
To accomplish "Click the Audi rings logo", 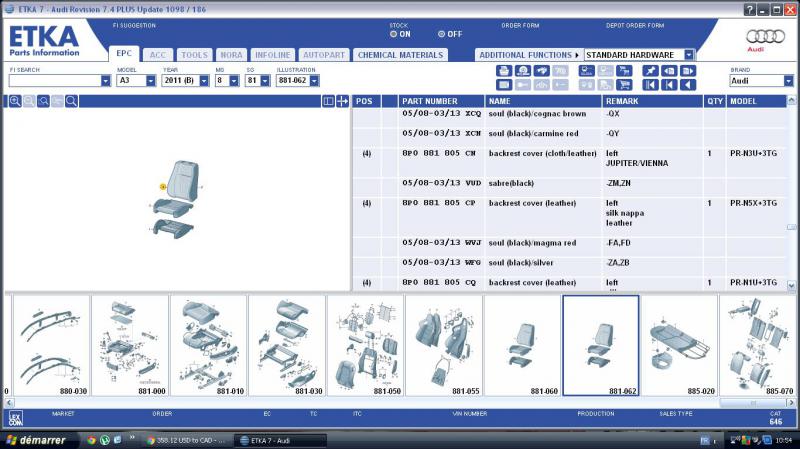I will pos(765,36).
